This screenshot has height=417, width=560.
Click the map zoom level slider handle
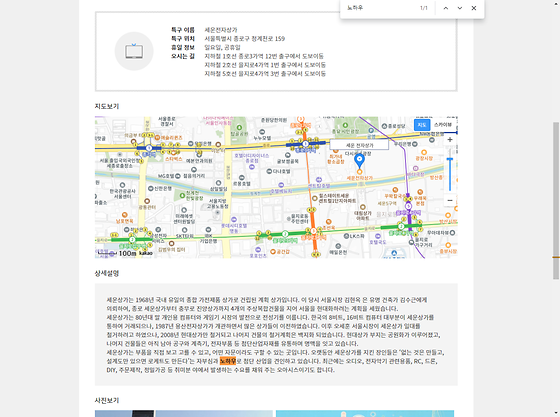pyautogui.click(x=450, y=159)
